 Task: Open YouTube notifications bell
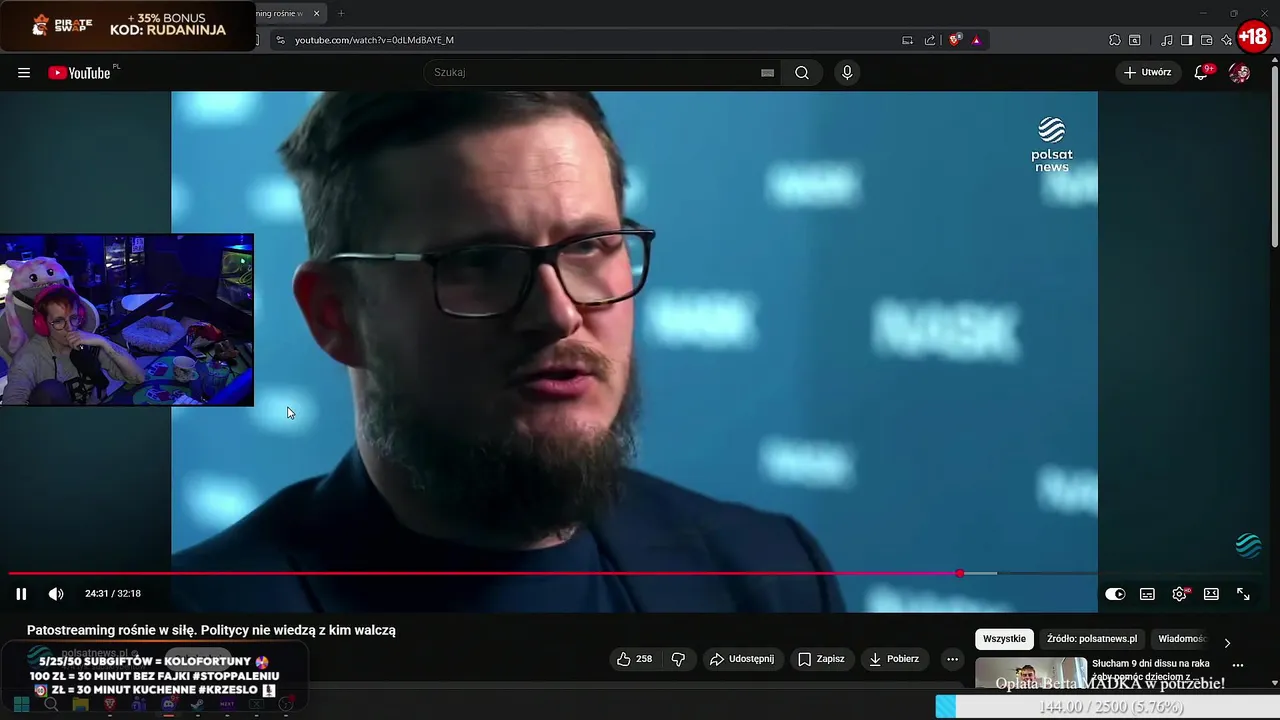pyautogui.click(x=1202, y=72)
